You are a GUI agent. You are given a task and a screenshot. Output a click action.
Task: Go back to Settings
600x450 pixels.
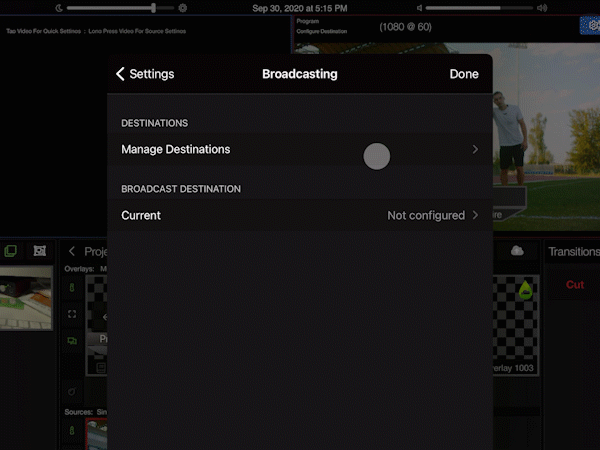(145, 74)
